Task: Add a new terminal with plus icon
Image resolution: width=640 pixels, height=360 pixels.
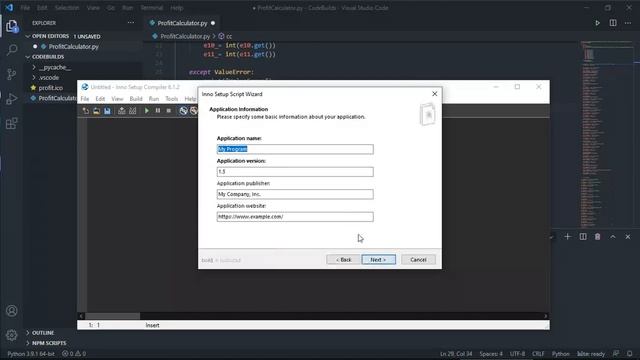Action: pyautogui.click(x=567, y=237)
